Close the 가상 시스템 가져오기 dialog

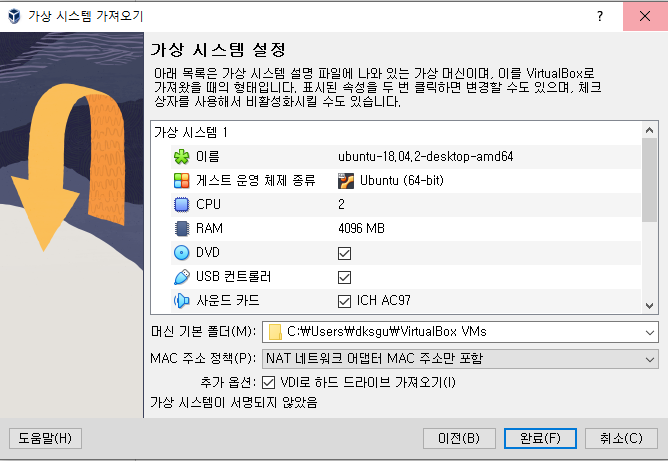645,16
